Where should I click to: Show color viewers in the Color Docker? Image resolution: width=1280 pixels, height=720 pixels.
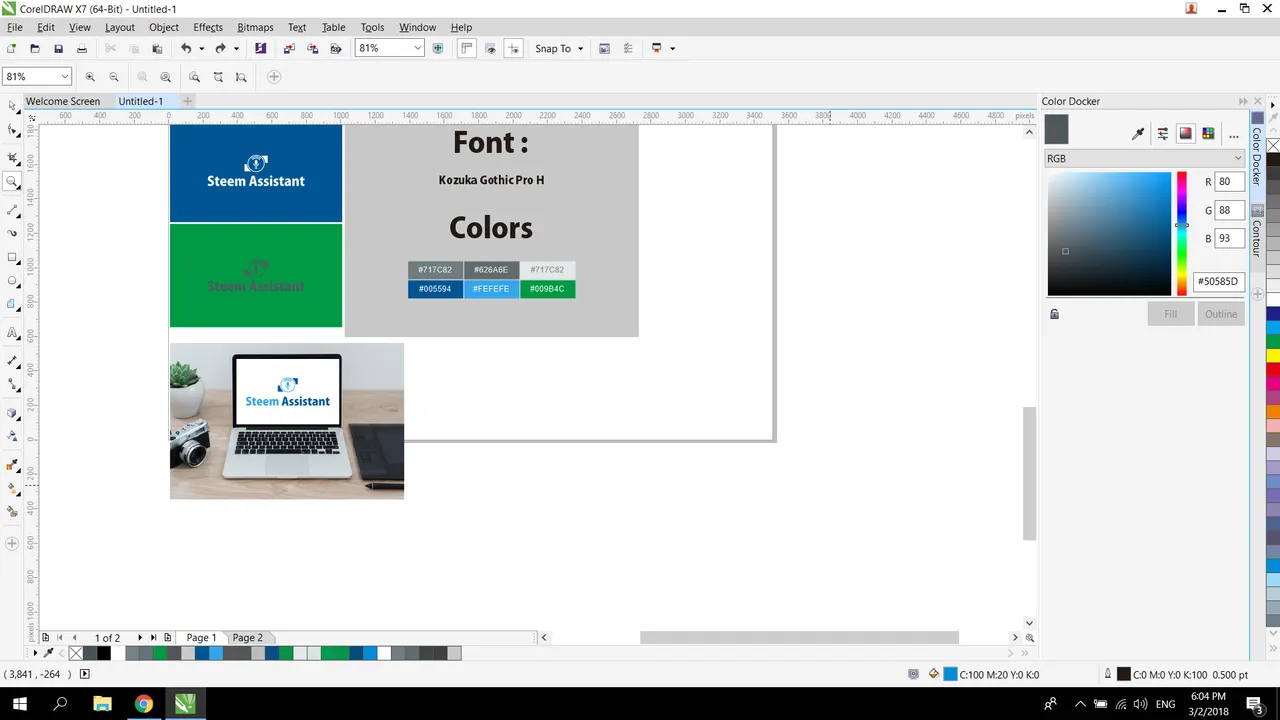pos(1186,134)
